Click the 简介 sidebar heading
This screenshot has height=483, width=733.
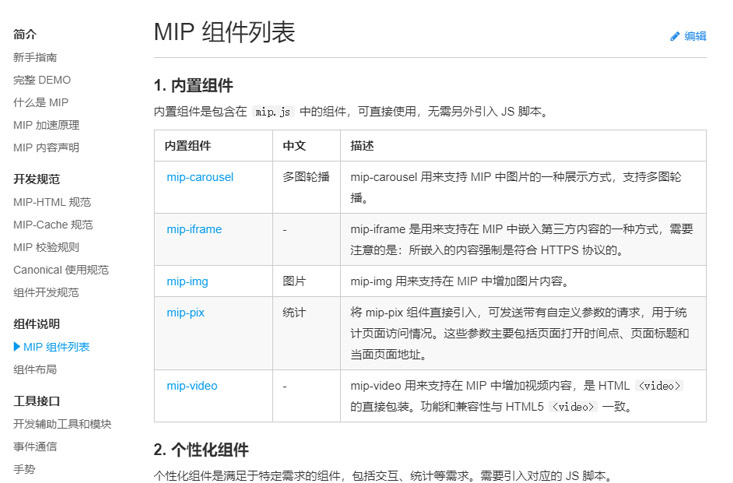[25, 34]
